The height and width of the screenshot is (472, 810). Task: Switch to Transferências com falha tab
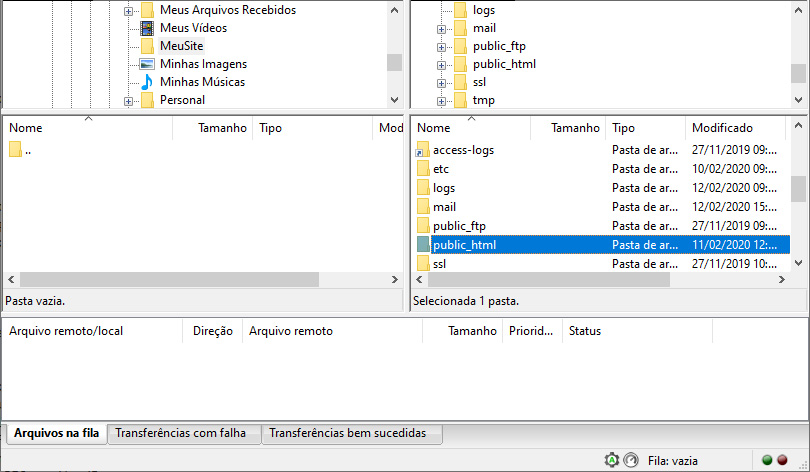pos(183,433)
